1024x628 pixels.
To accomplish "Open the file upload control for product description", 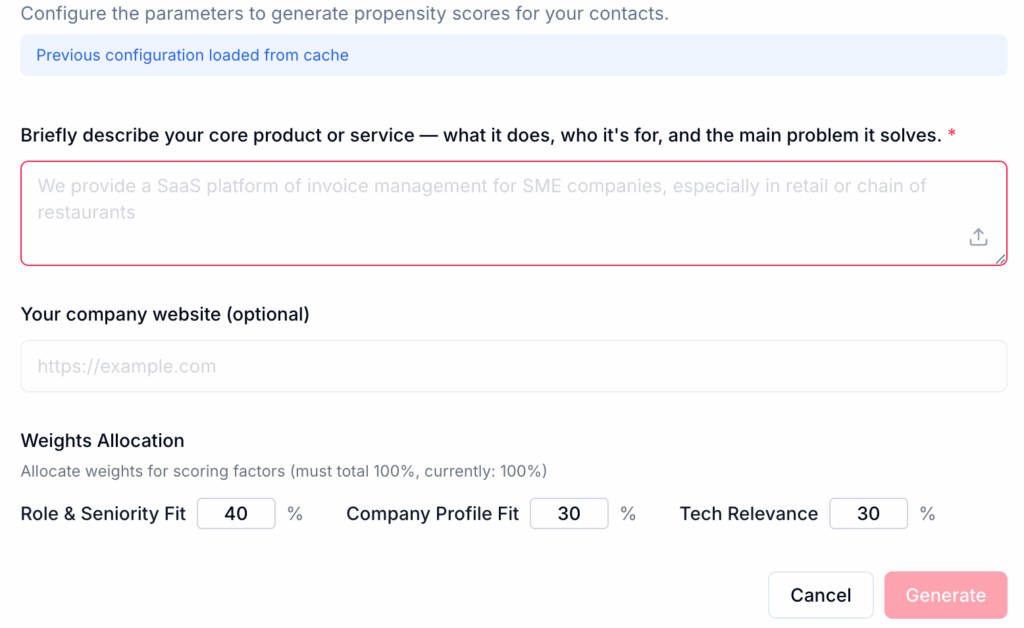I will tap(978, 237).
